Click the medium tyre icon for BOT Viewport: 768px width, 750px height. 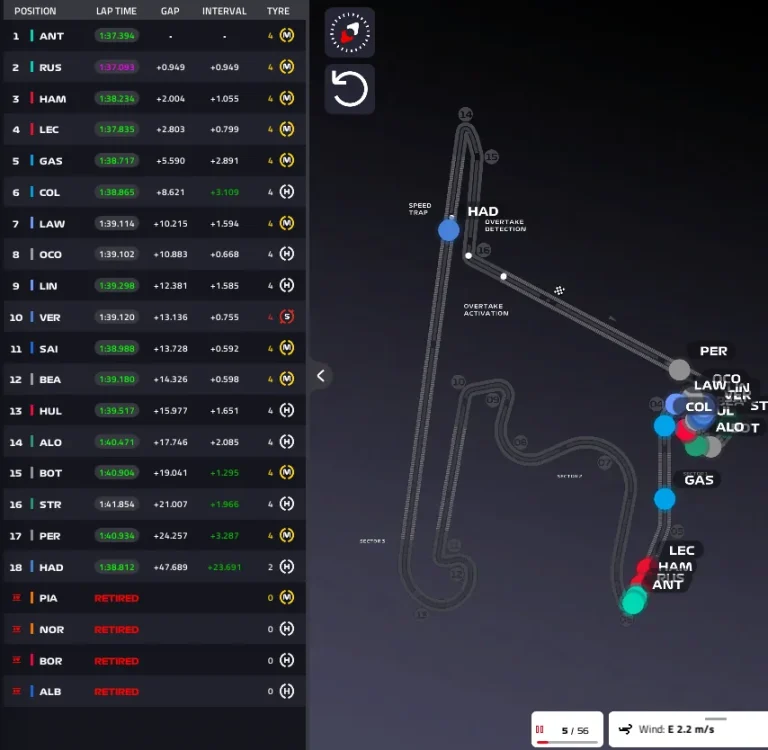coord(287,472)
